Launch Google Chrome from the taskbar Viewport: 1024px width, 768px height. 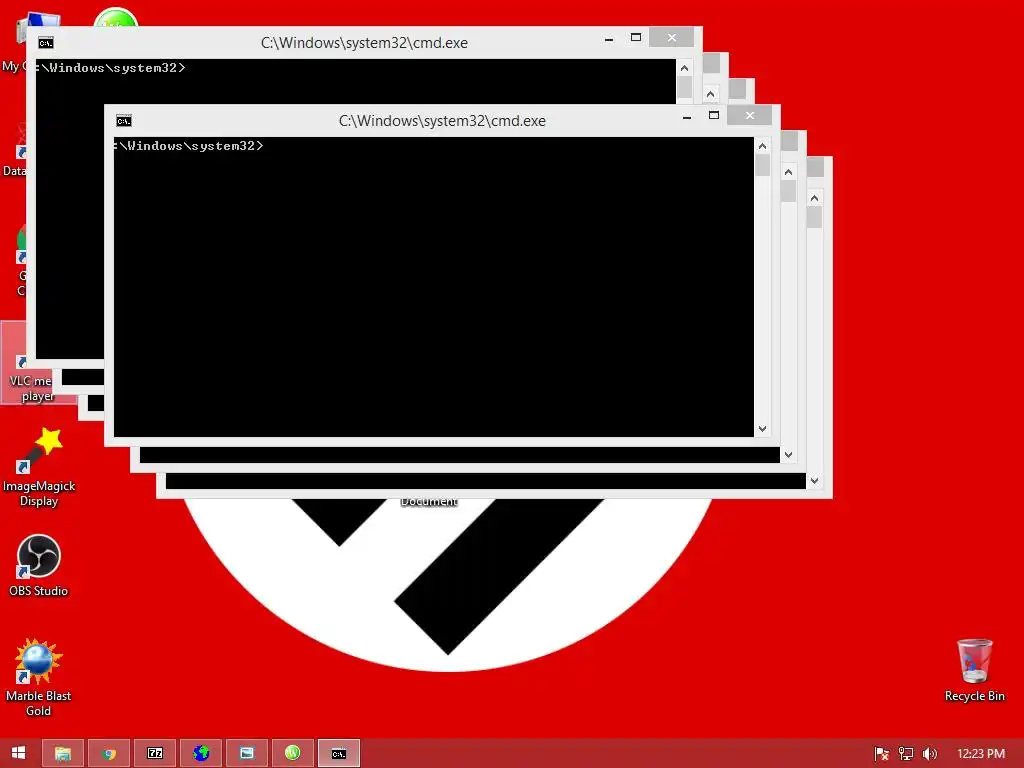coord(109,753)
